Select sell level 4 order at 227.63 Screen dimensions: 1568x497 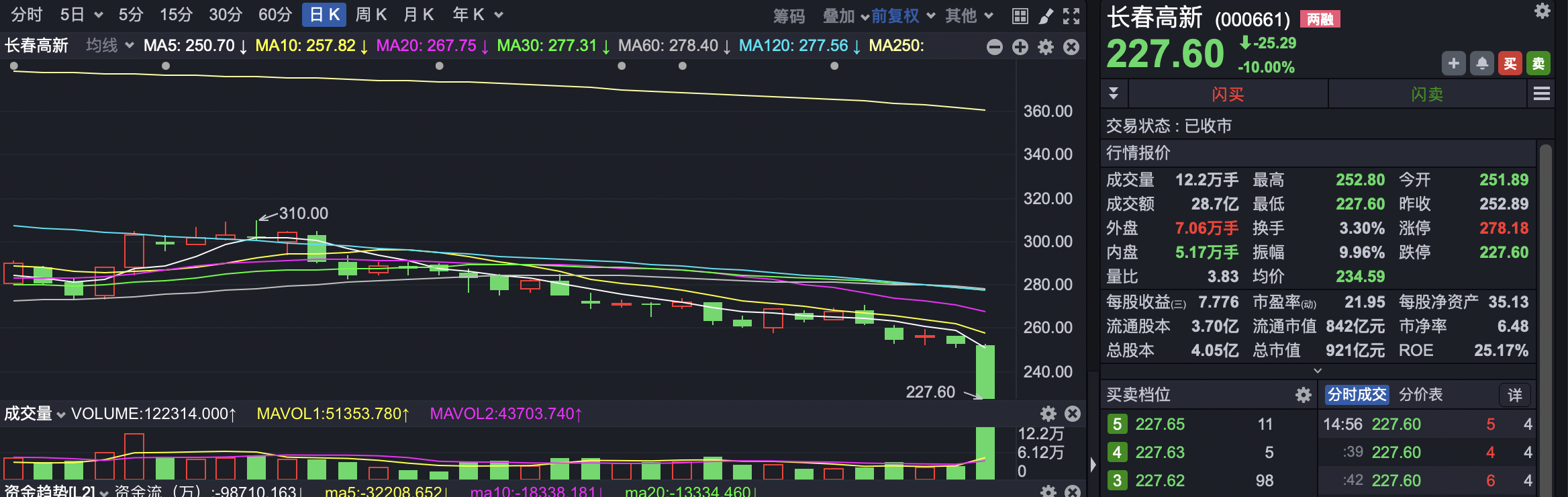(x=1210, y=453)
